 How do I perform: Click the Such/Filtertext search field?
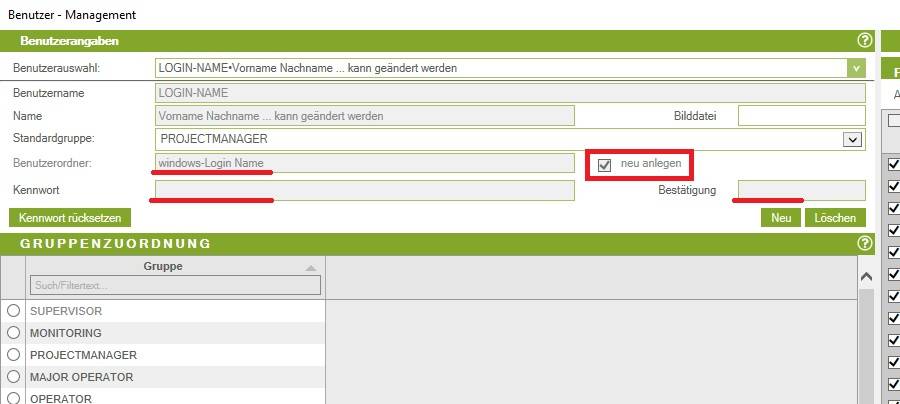(175, 286)
